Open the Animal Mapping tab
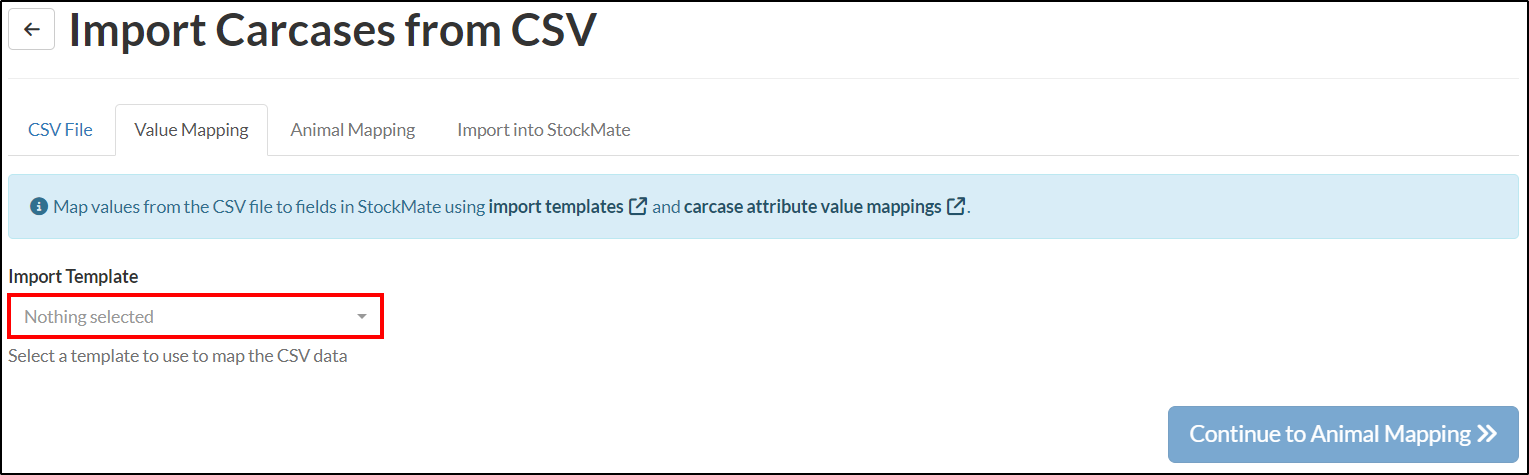The height and width of the screenshot is (475, 1529). [353, 130]
